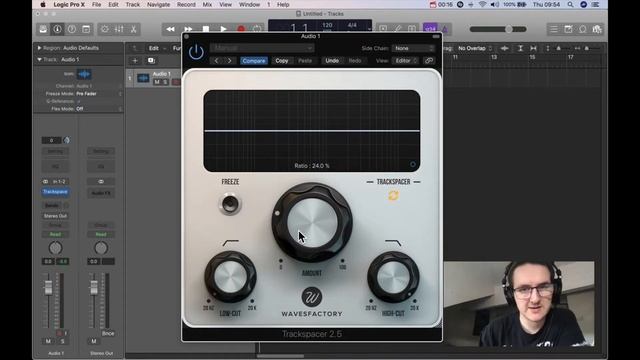This screenshot has height=360, width=640.
Task: Click the orange Trackspacer sync icon
Action: point(393,196)
